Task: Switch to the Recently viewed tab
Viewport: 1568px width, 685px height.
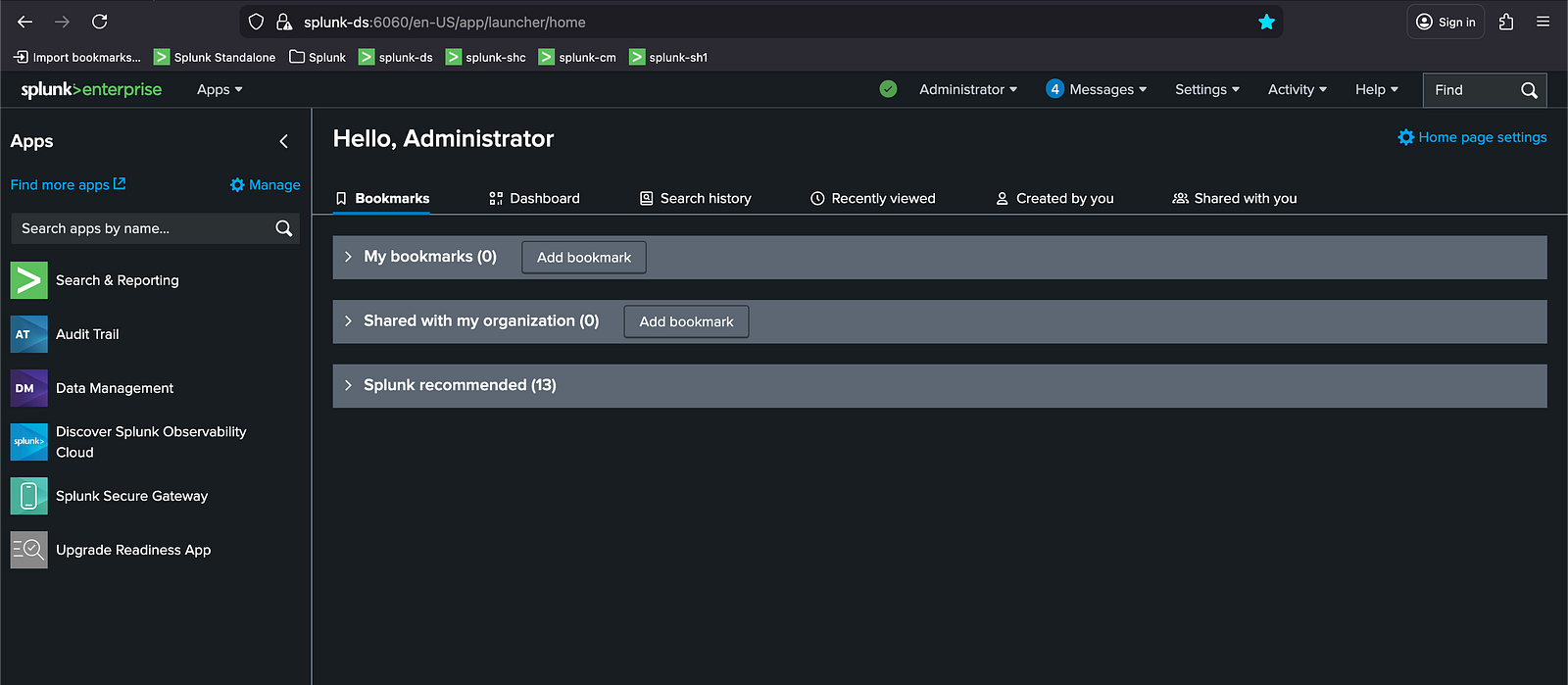Action: point(873,198)
